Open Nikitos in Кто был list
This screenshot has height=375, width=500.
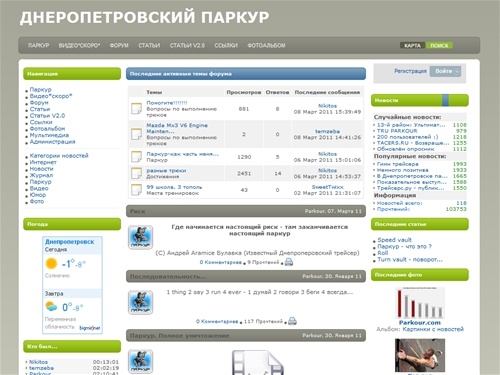click(x=38, y=362)
